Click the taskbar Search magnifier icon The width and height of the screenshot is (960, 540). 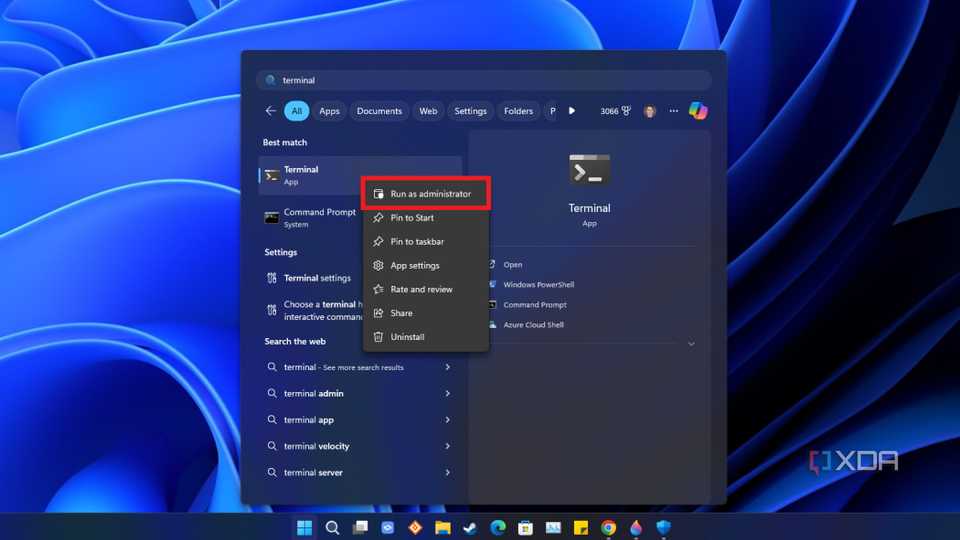tap(332, 527)
